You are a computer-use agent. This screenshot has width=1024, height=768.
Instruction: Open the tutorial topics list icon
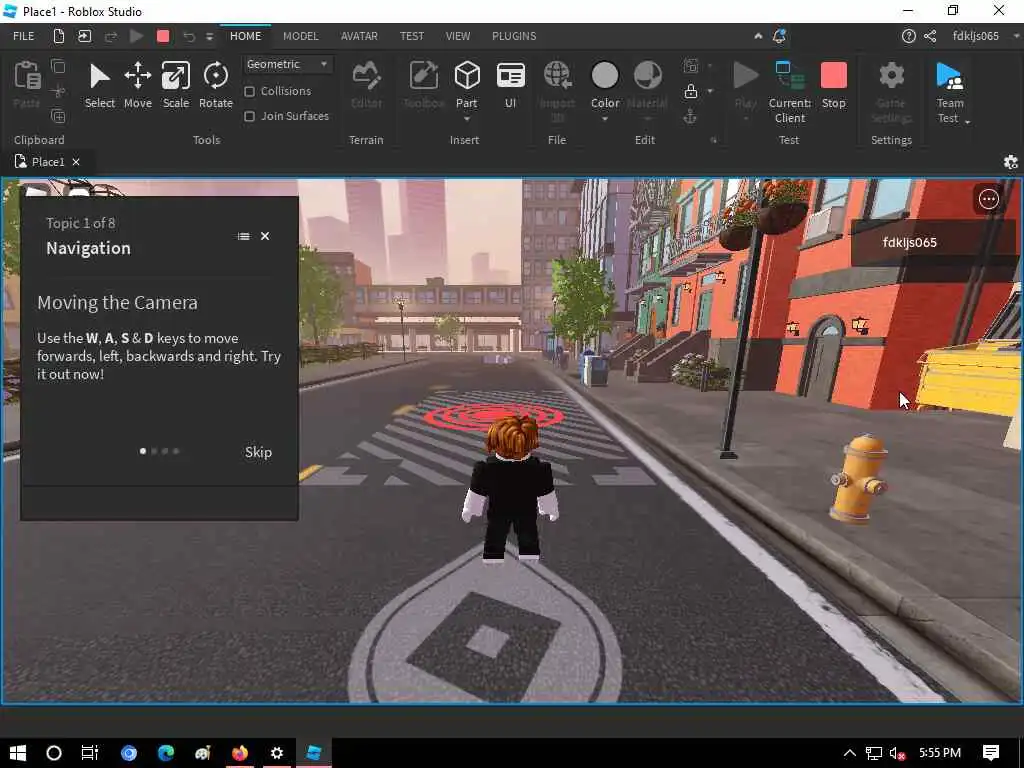click(x=244, y=236)
